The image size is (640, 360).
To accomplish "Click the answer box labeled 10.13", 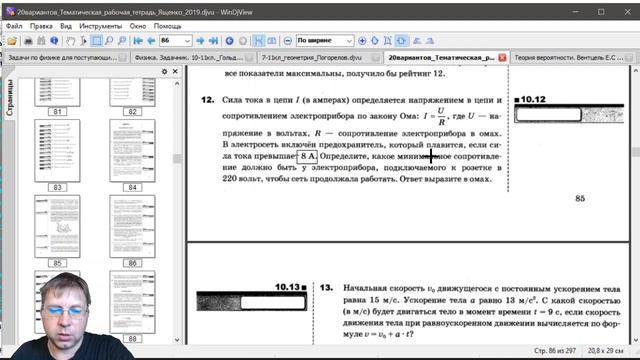I will point(273,302).
